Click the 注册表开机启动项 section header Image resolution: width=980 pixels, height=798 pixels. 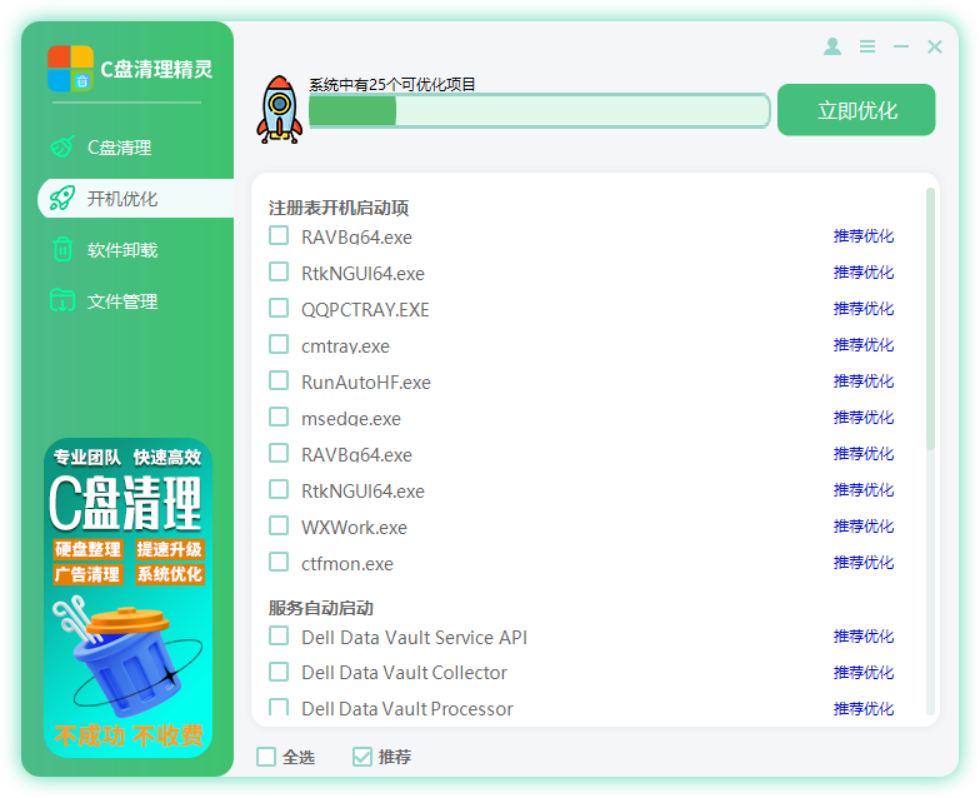338,208
